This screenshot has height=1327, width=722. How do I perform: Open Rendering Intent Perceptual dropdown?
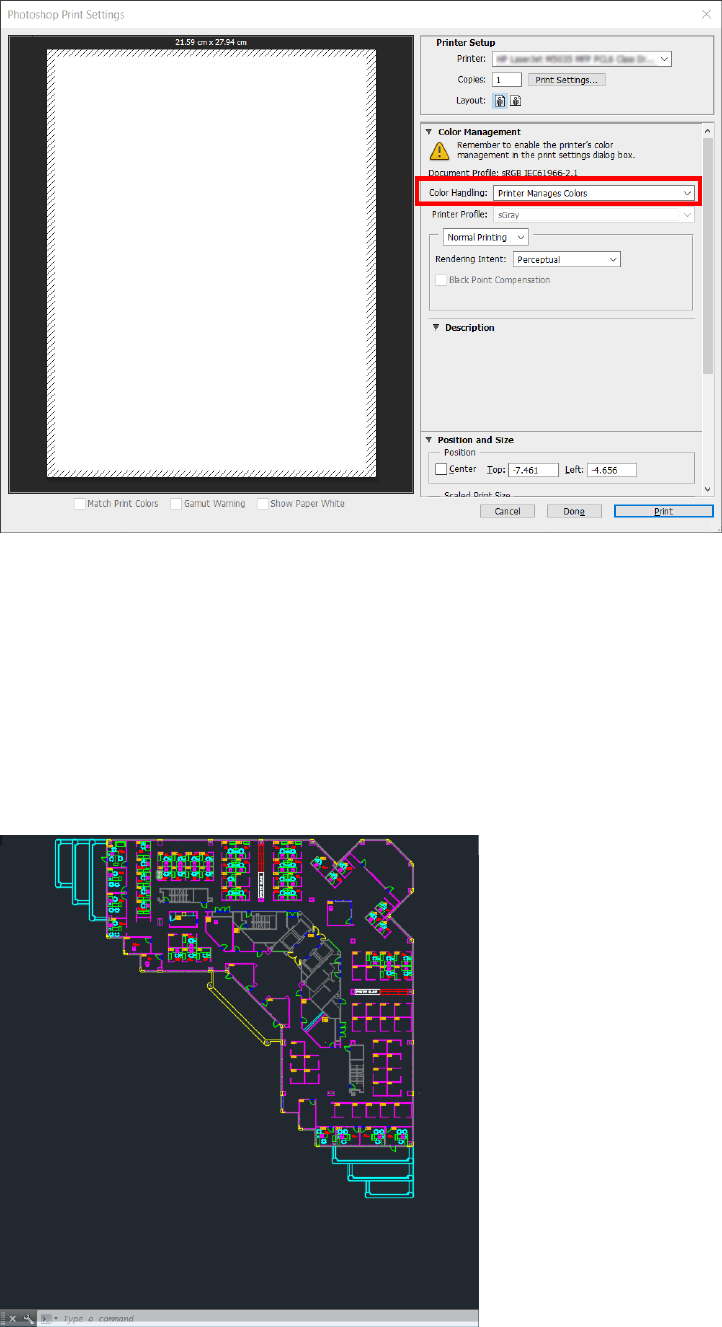(x=567, y=259)
